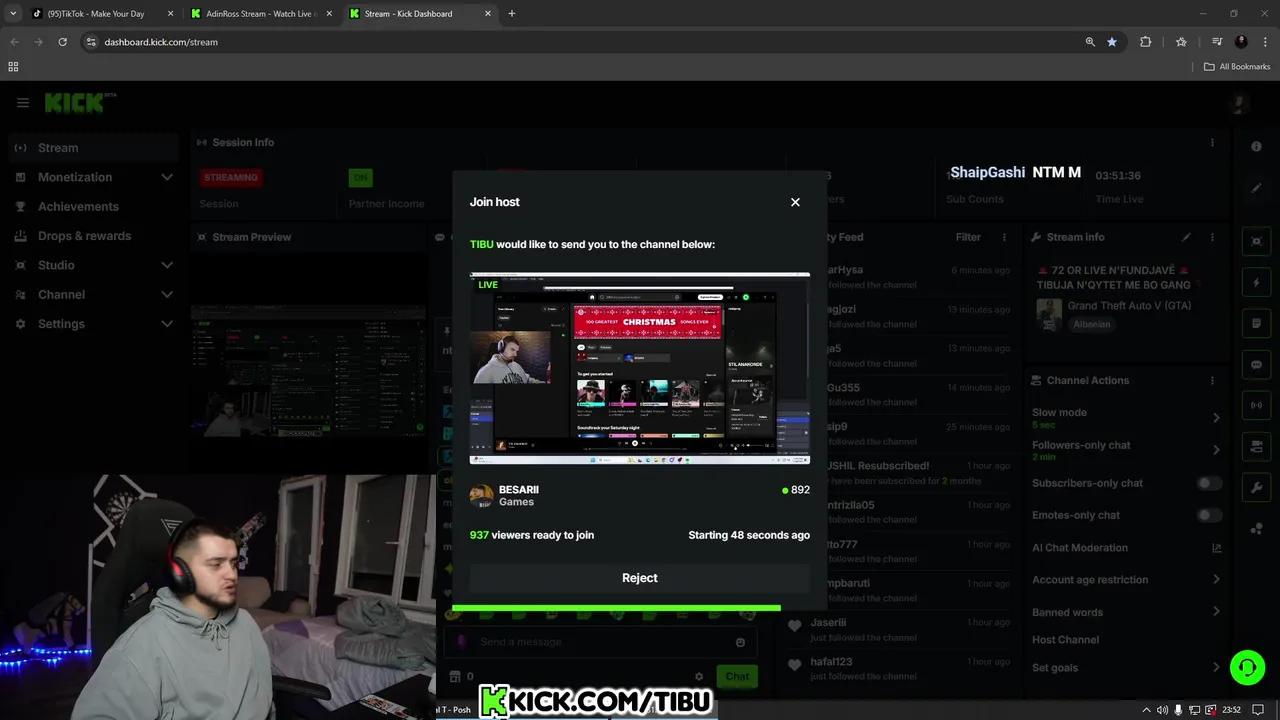Open the chat bubble panel icon on right rail
The height and width of the screenshot is (720, 1280).
pos(1256,364)
